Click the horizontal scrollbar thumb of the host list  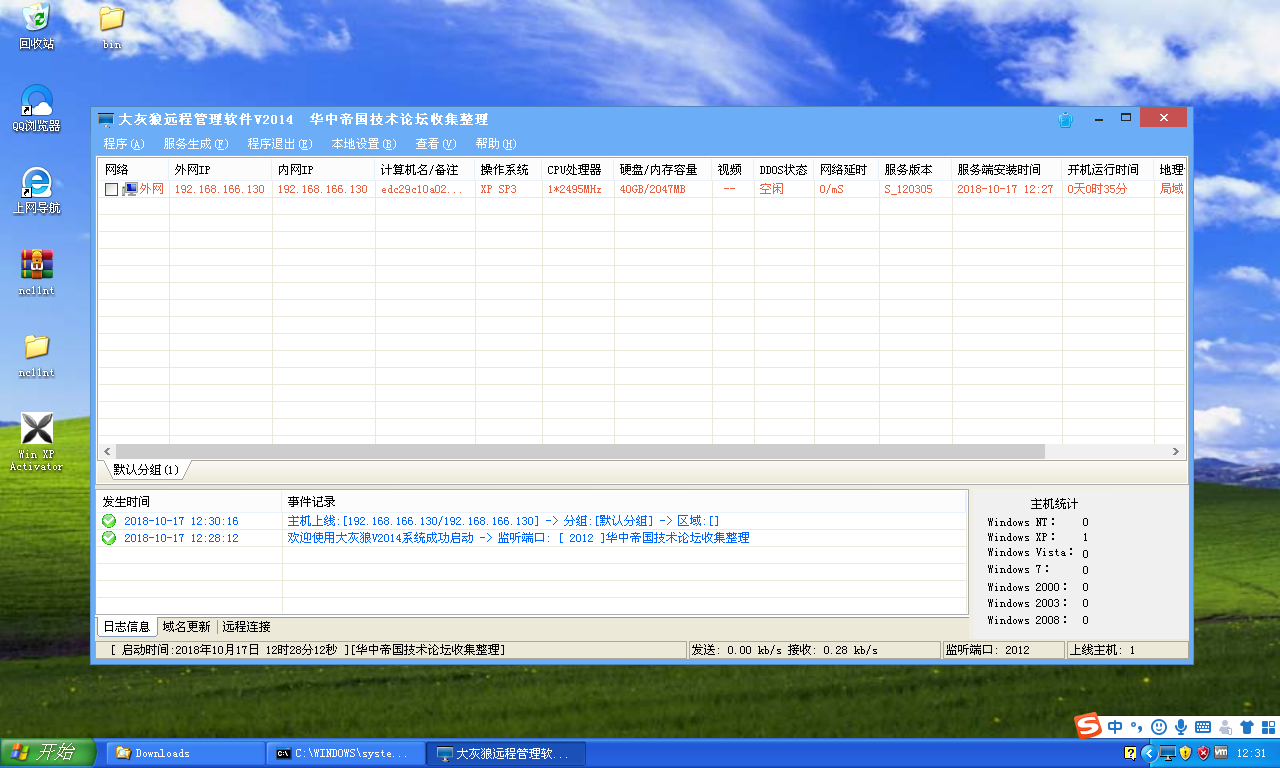click(x=580, y=452)
